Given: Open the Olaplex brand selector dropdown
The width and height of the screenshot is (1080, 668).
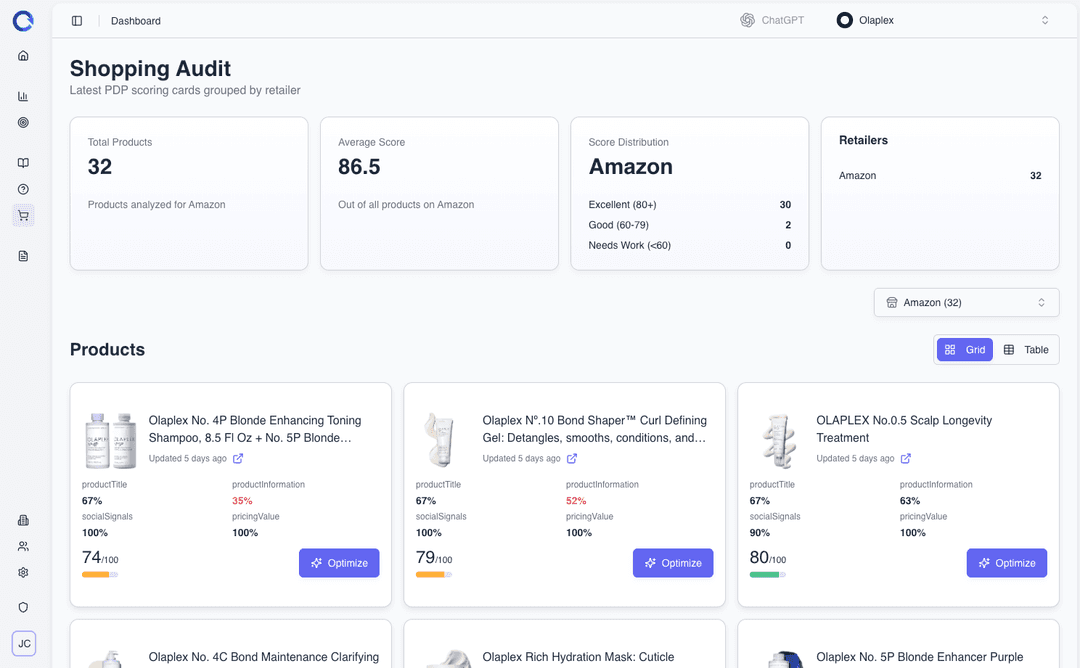Looking at the screenshot, I should pos(943,21).
